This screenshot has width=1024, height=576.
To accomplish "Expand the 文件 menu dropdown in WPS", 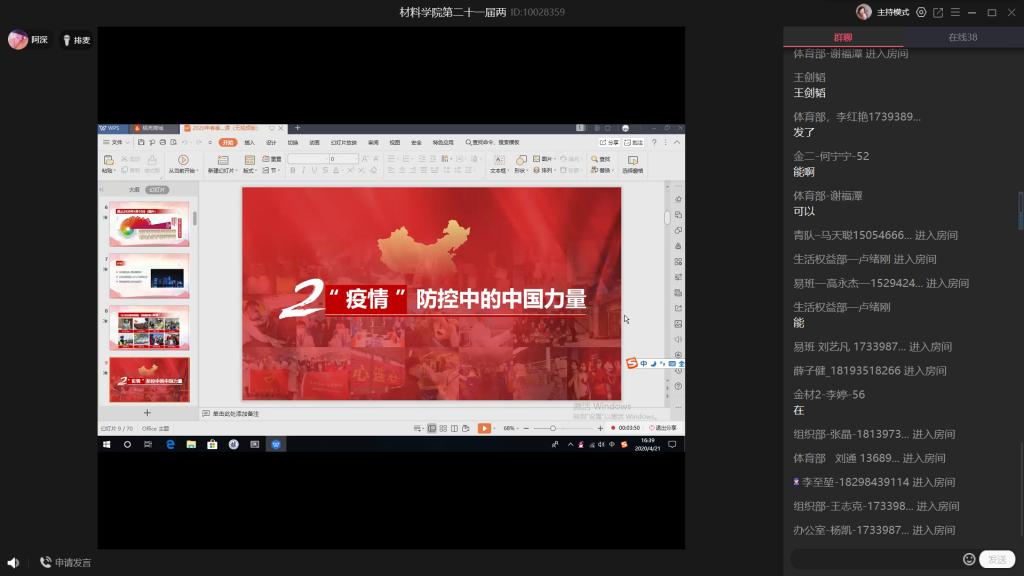I will 116,143.
